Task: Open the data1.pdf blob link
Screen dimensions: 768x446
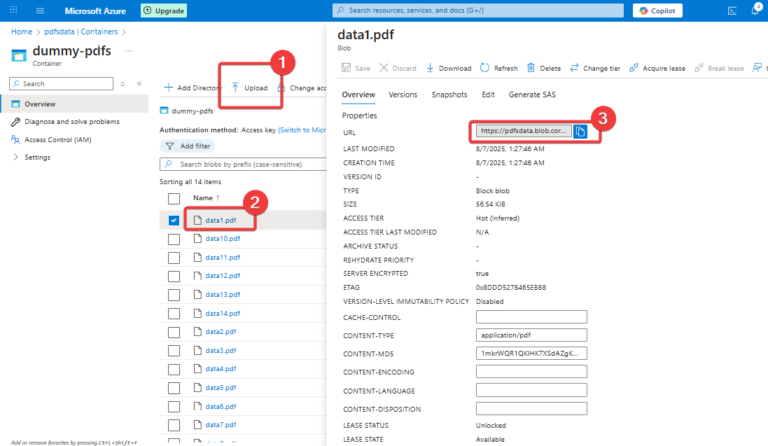Action: [x=220, y=220]
